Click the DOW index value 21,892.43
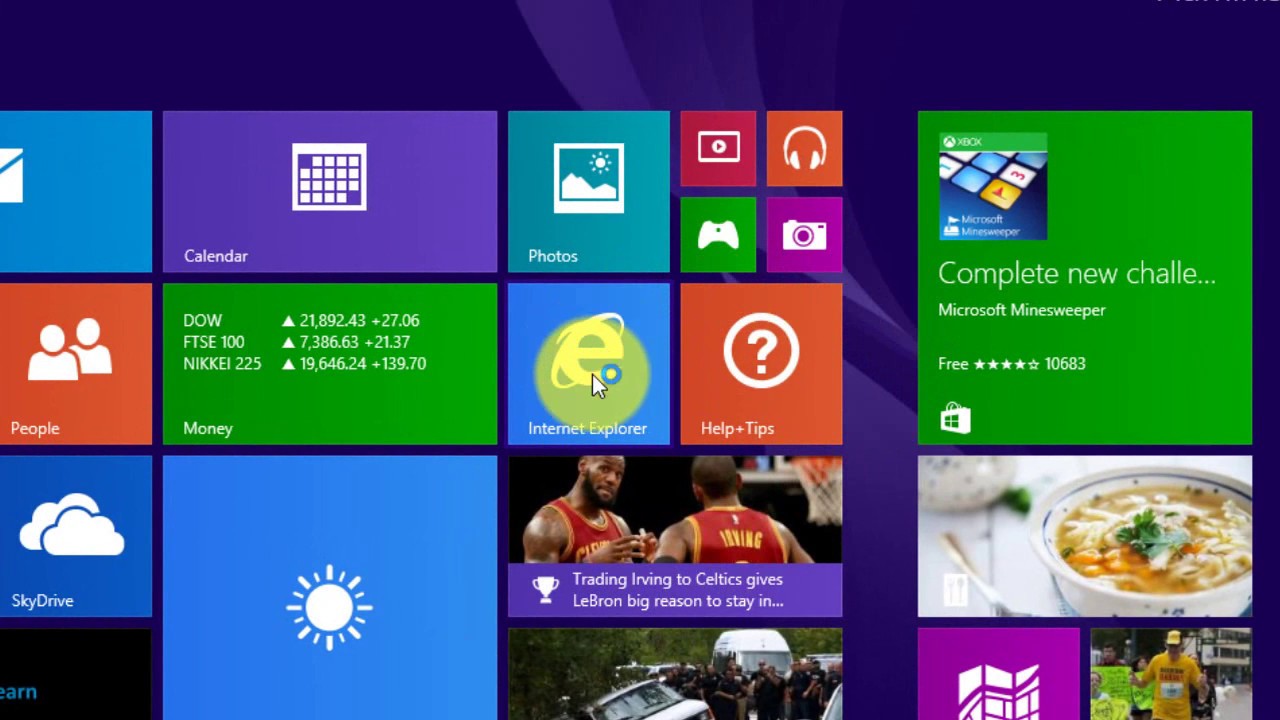 332,321
